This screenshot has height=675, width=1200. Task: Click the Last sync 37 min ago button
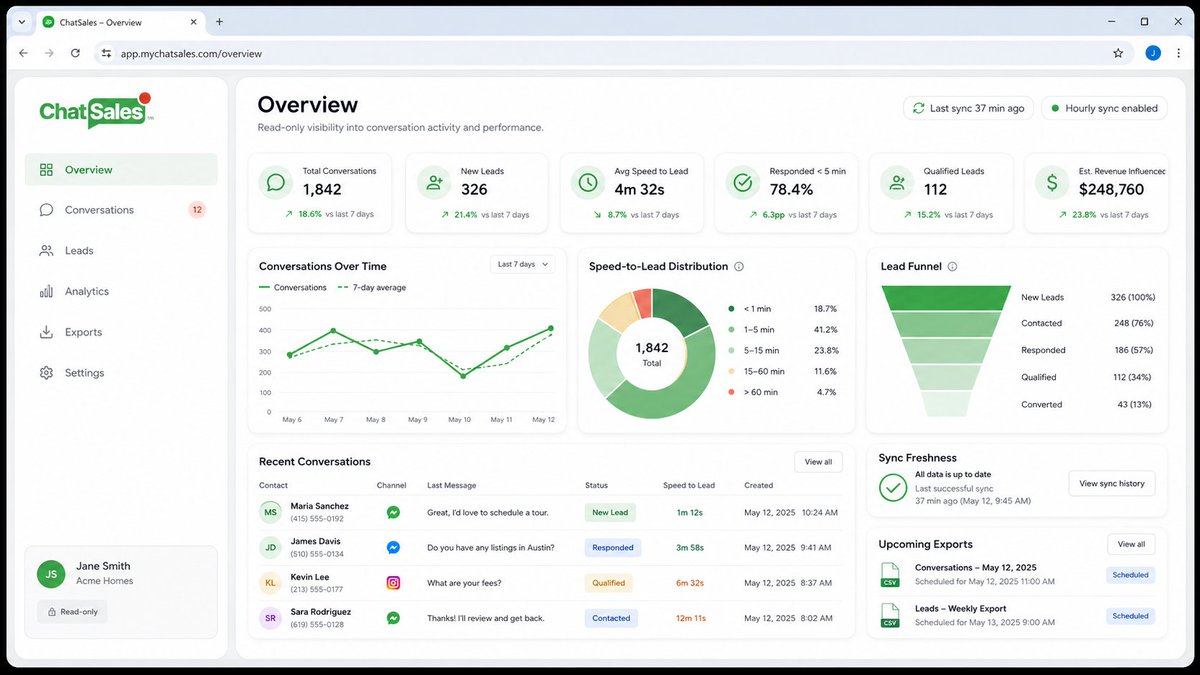[x=968, y=108]
